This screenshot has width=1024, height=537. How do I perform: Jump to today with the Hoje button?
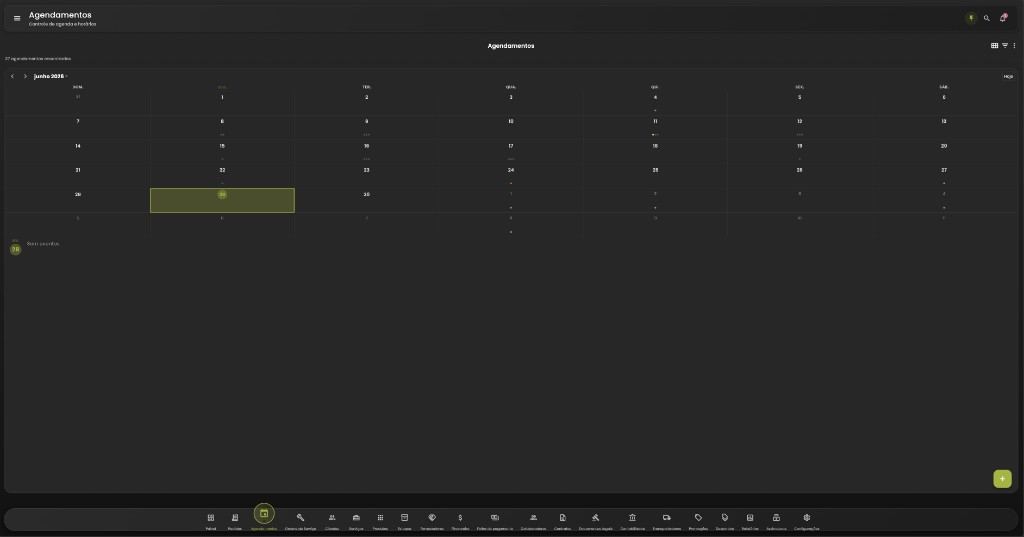tap(1008, 76)
